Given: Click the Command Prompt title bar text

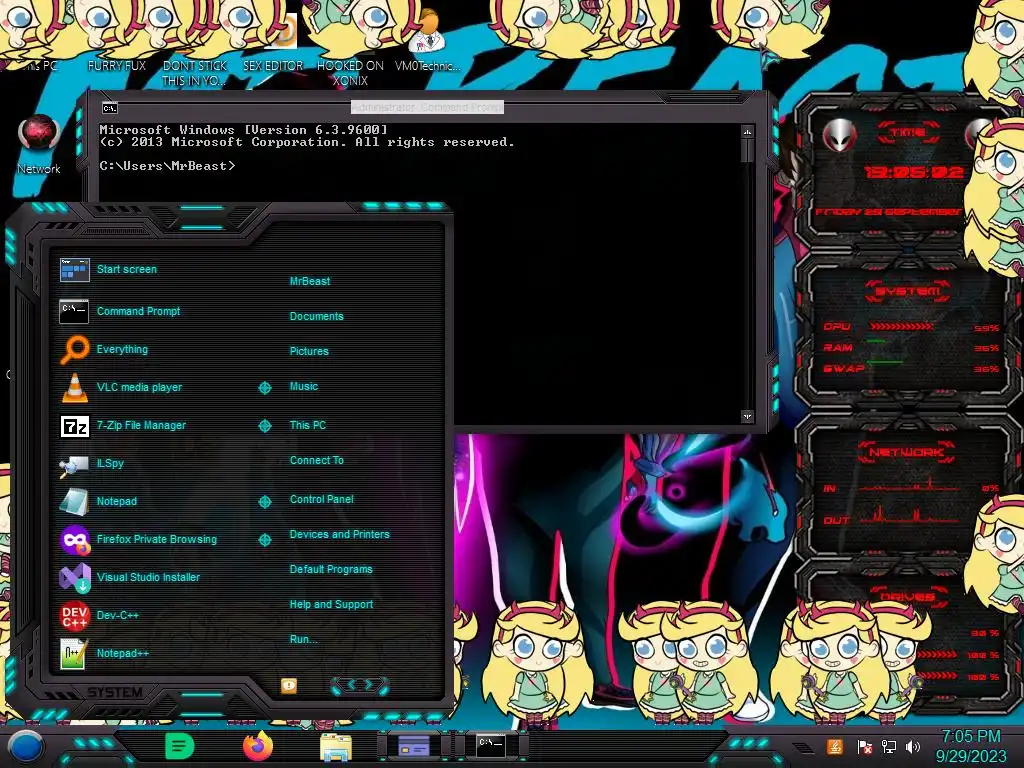Looking at the screenshot, I should pyautogui.click(x=427, y=107).
